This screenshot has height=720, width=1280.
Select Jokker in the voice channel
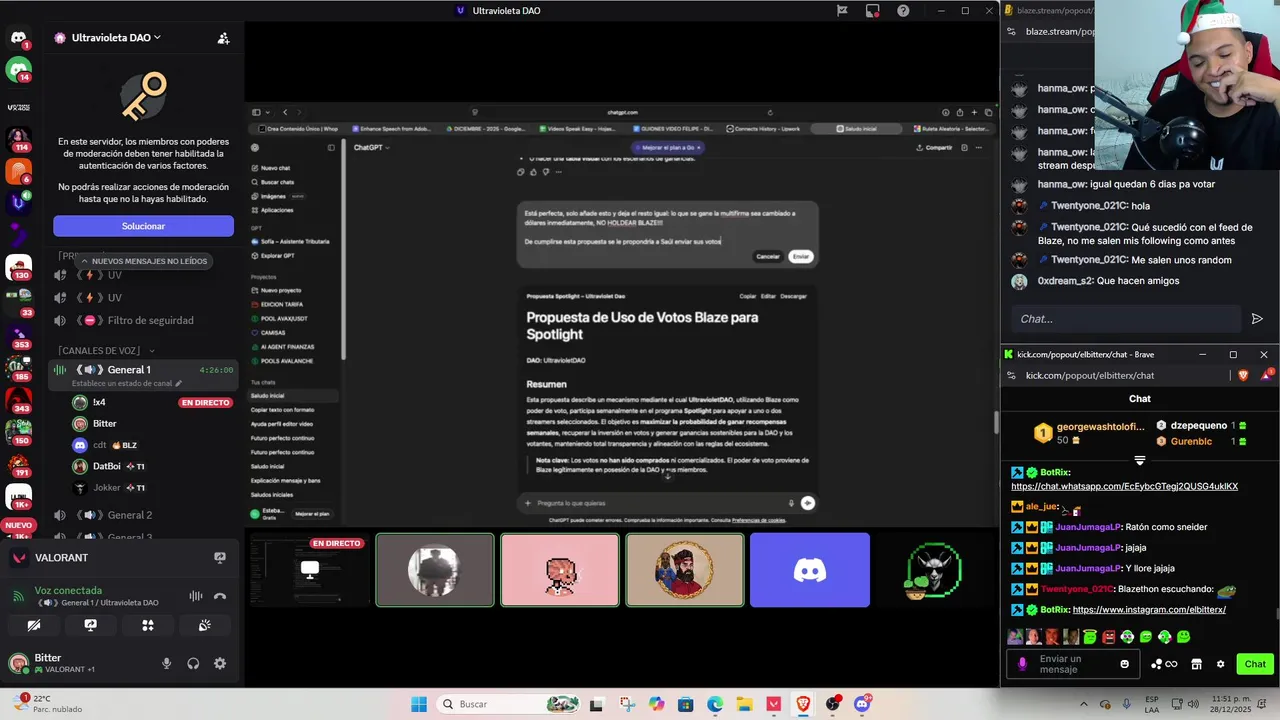tap(107, 488)
